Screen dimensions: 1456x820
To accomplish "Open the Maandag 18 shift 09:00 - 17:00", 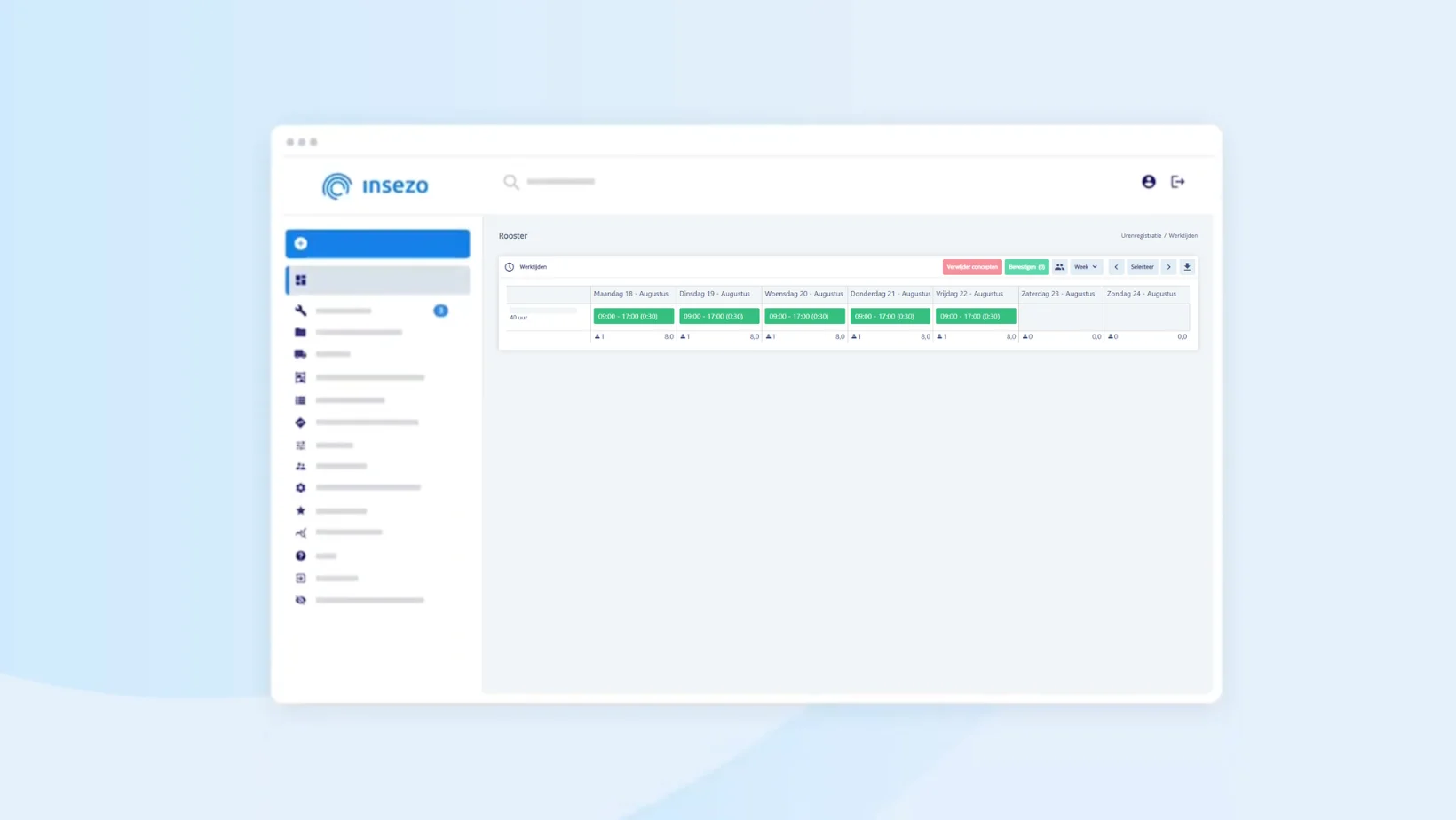I will click(634, 317).
